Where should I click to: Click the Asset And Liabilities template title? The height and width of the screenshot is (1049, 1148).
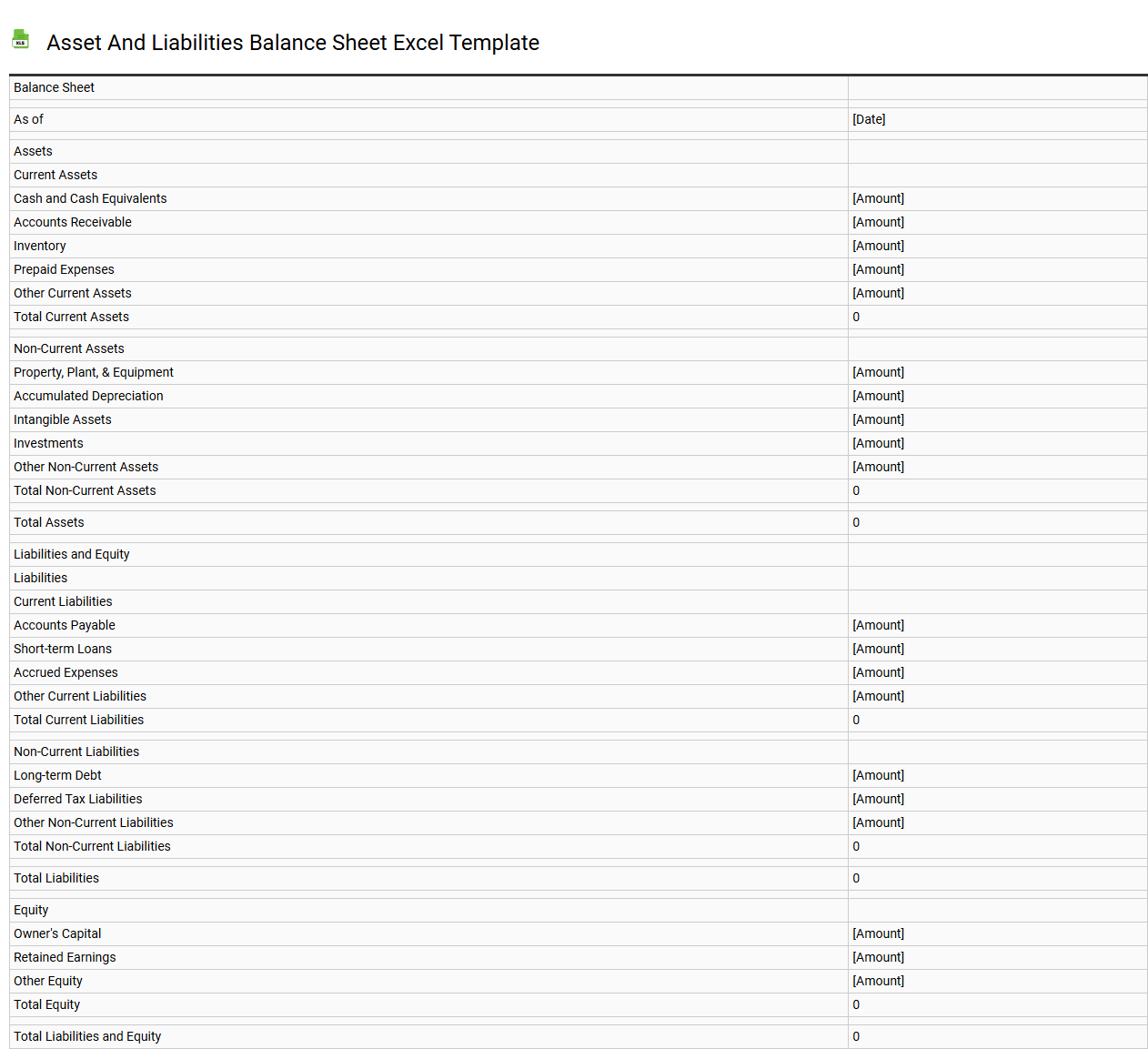click(293, 43)
